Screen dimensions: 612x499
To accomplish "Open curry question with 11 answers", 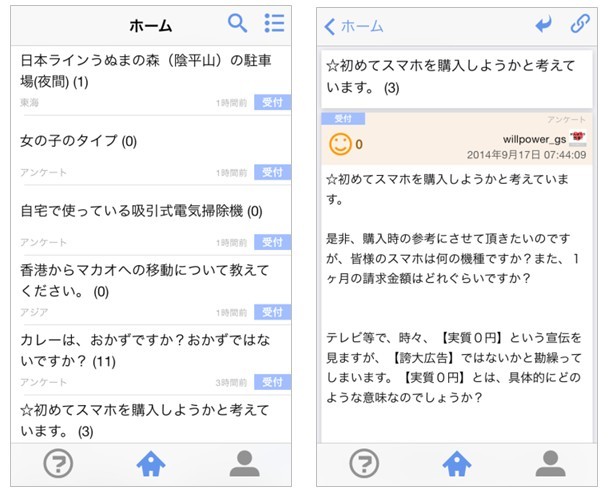I will click(x=151, y=360).
